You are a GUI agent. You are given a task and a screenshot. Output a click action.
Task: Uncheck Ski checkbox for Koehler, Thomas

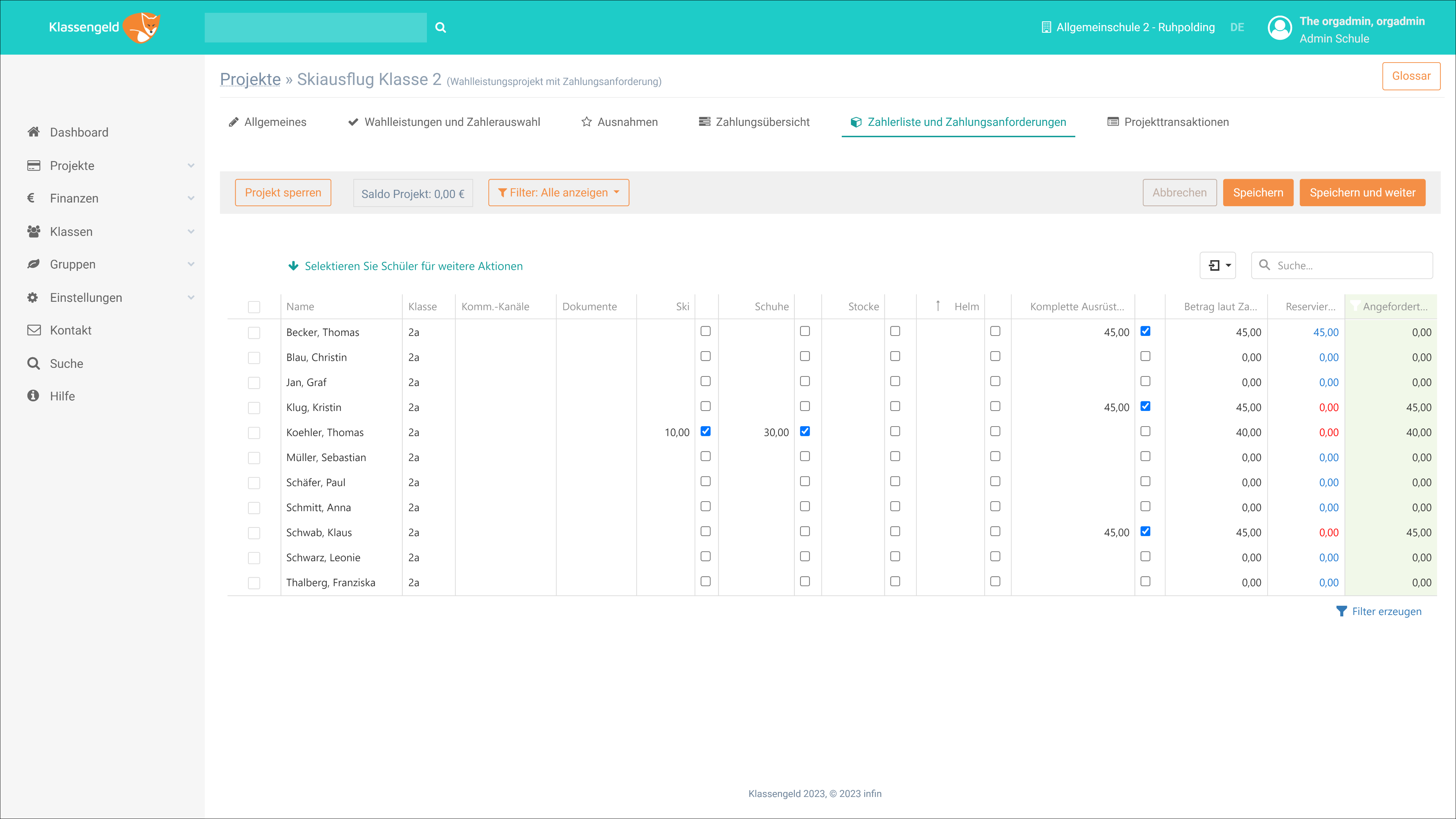coord(705,431)
